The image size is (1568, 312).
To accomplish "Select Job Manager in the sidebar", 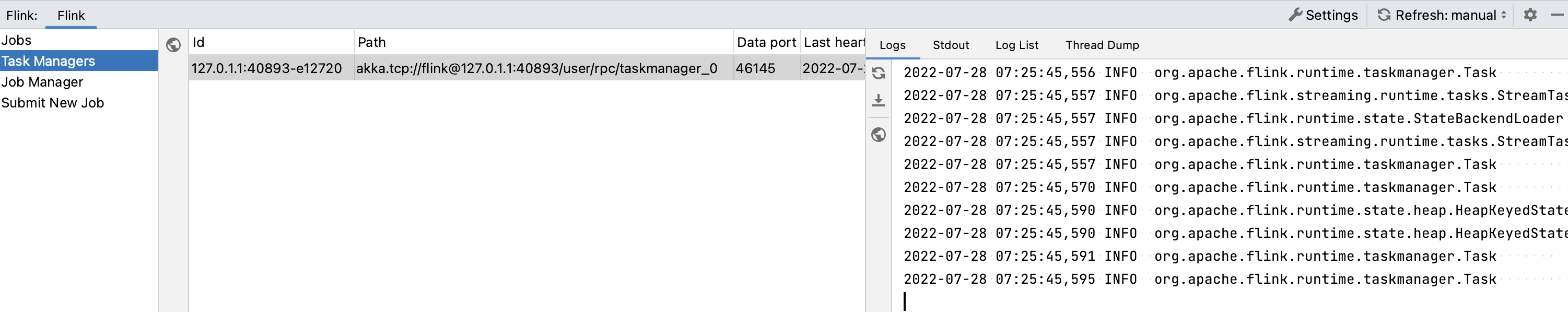I will pos(42,82).
